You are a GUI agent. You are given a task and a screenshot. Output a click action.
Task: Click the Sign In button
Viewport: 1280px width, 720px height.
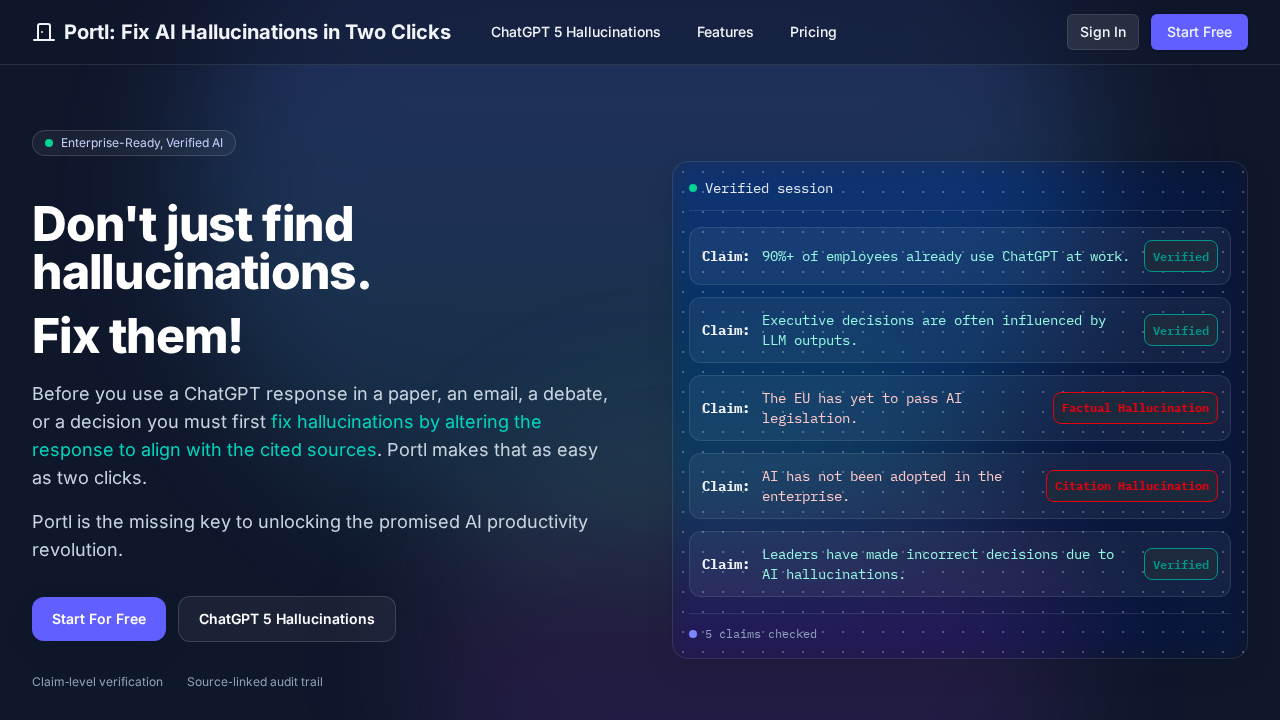[x=1102, y=32]
